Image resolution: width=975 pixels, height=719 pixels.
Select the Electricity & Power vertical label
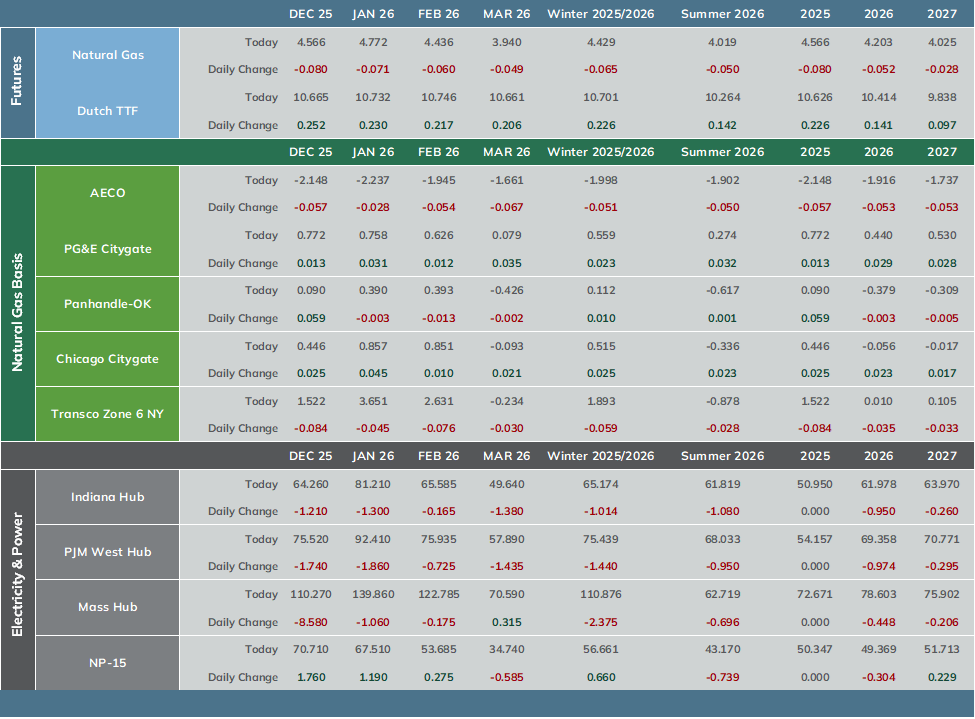pyautogui.click(x=17, y=575)
